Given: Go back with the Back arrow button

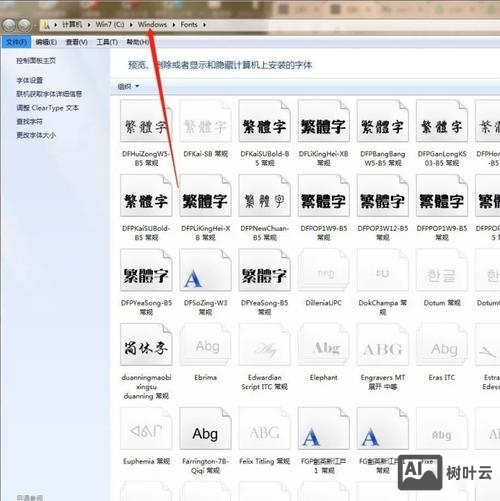Looking at the screenshot, I should pos(9,25).
